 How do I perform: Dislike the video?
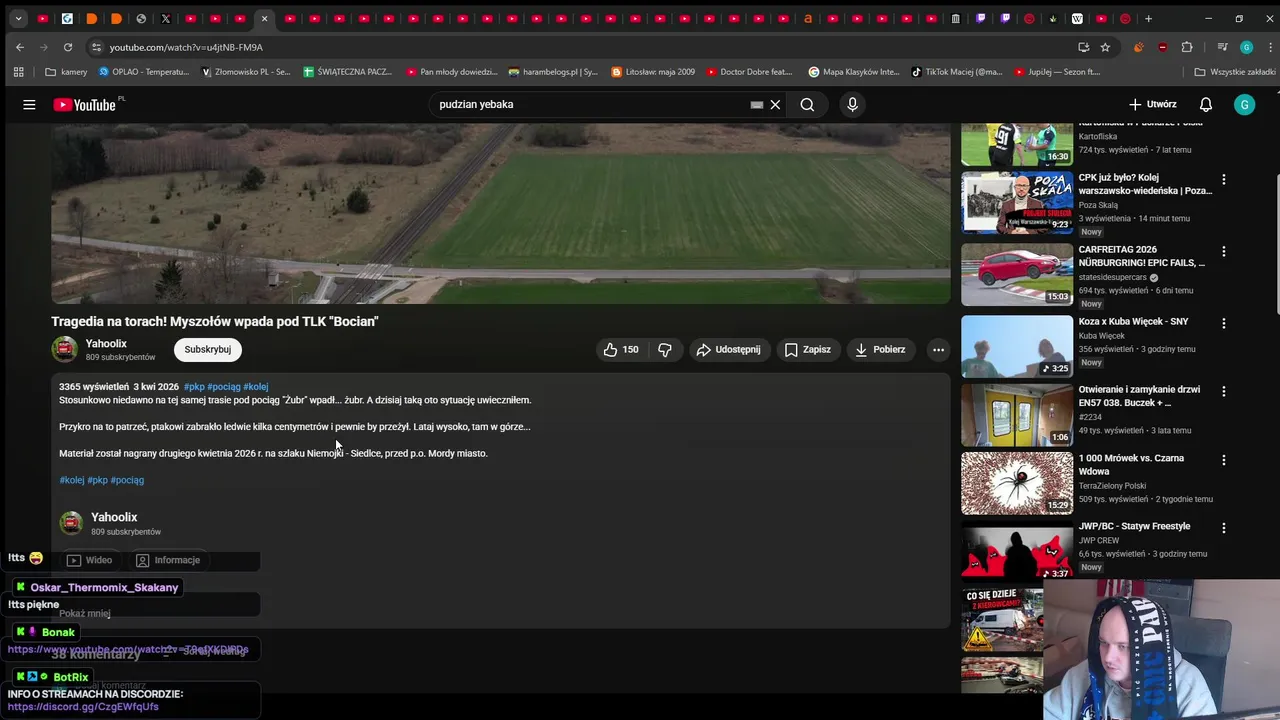(665, 349)
